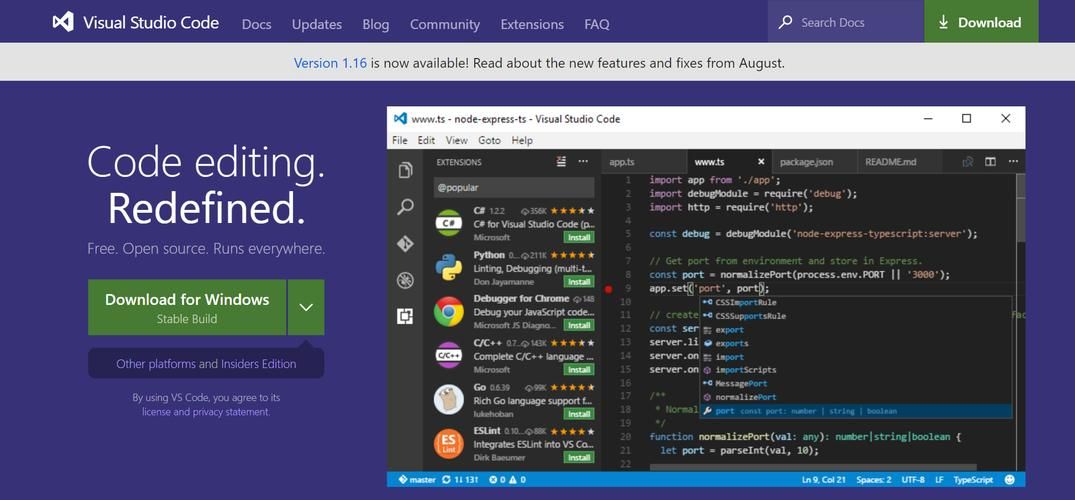Click the split editor icon

coord(990,162)
